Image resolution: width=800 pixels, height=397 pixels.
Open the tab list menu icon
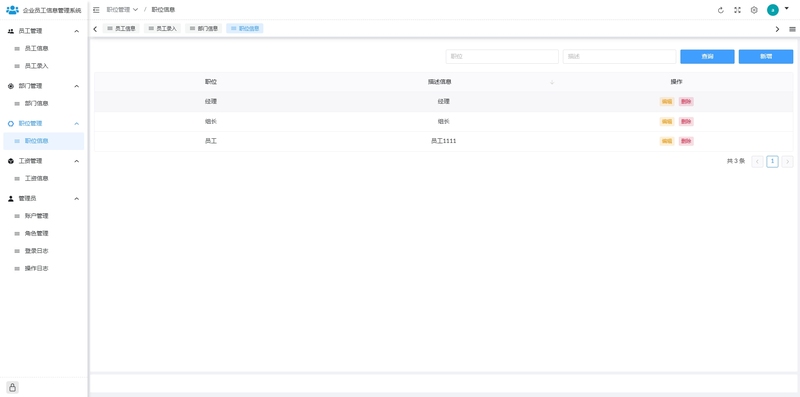[792, 29]
